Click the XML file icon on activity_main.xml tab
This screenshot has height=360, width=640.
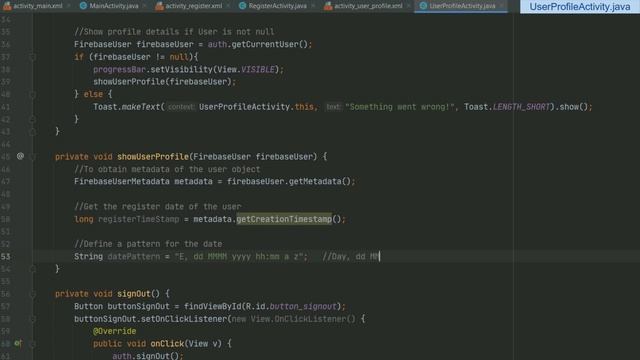click(x=7, y=6)
